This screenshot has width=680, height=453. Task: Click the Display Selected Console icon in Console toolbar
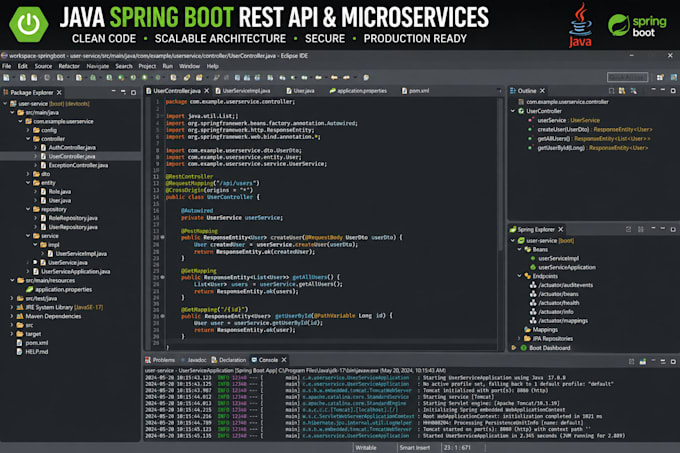tap(643, 361)
